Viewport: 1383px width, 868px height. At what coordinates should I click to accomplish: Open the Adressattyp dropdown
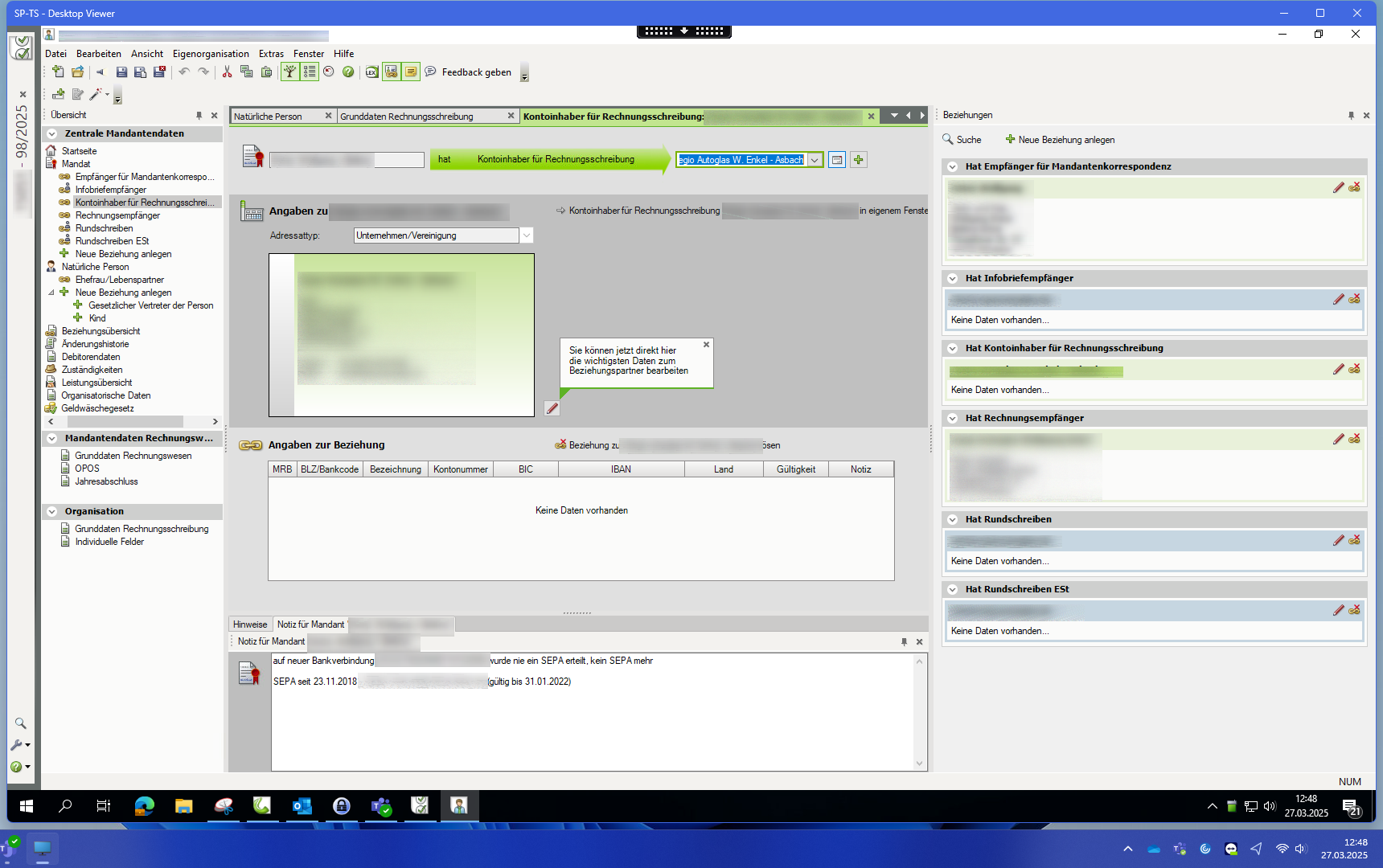point(527,235)
